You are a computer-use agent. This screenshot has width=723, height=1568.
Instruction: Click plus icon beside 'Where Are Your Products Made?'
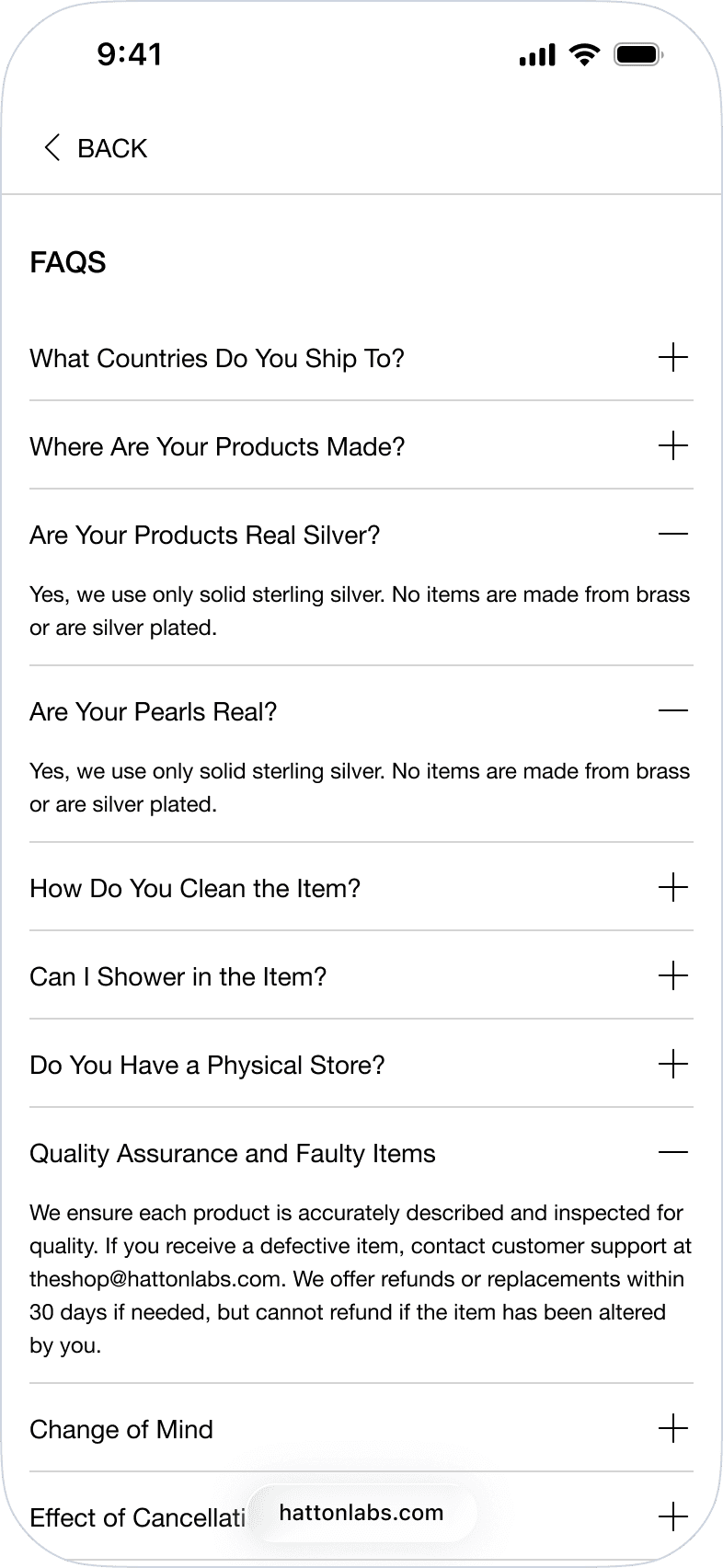click(673, 445)
